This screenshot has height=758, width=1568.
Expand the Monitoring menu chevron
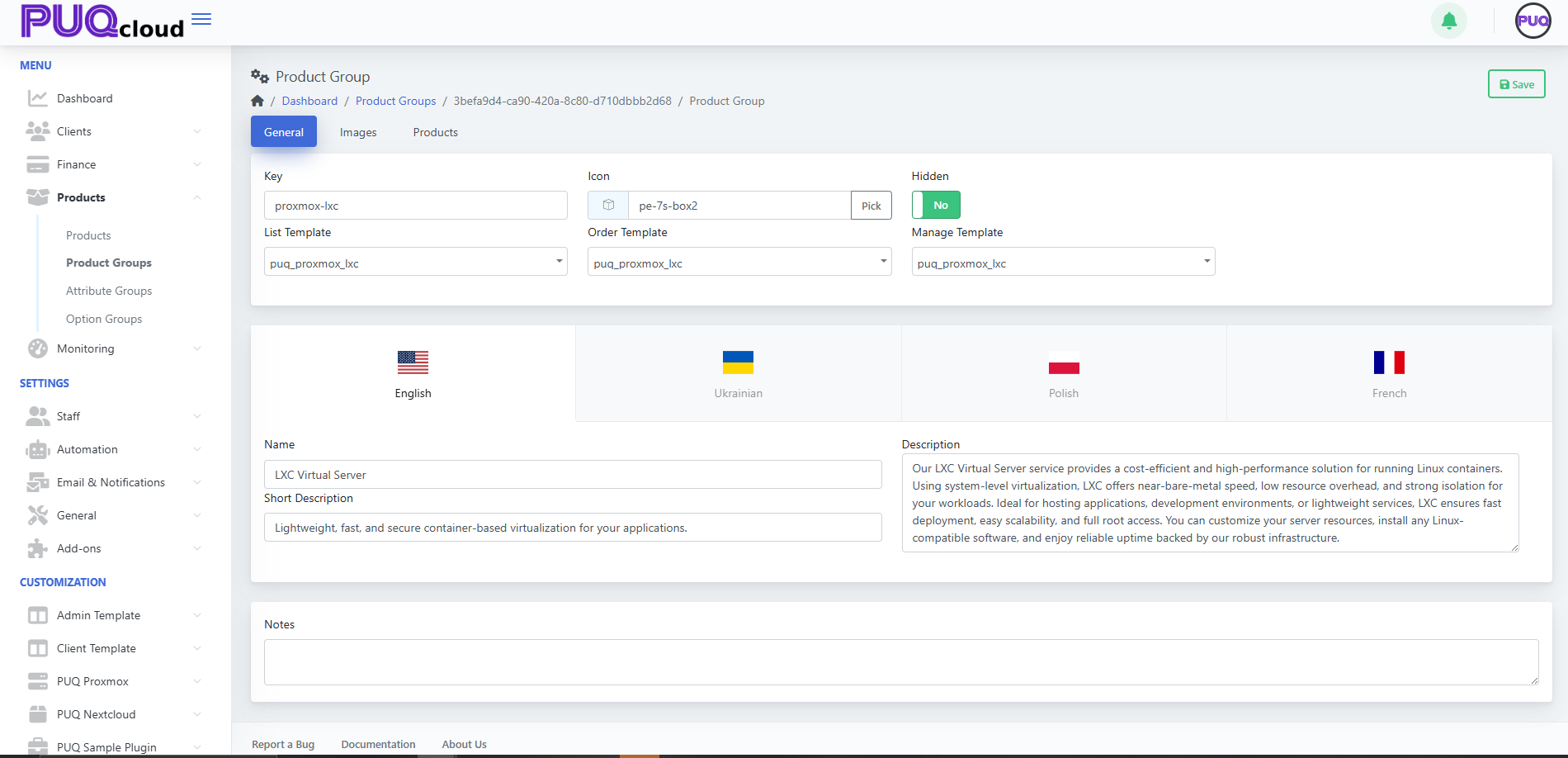[x=197, y=348]
